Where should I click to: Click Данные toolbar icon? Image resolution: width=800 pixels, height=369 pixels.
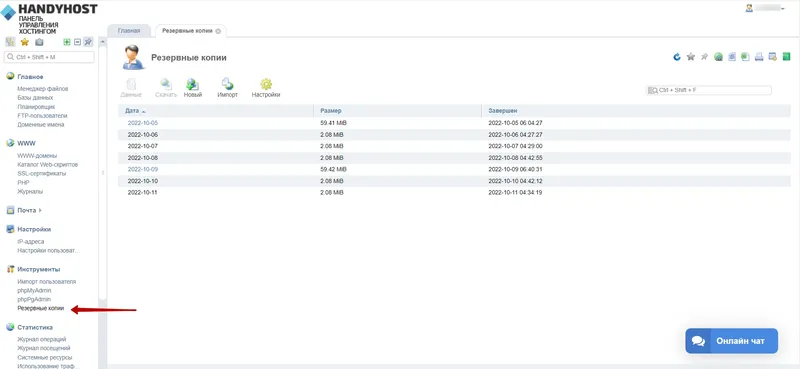131,88
